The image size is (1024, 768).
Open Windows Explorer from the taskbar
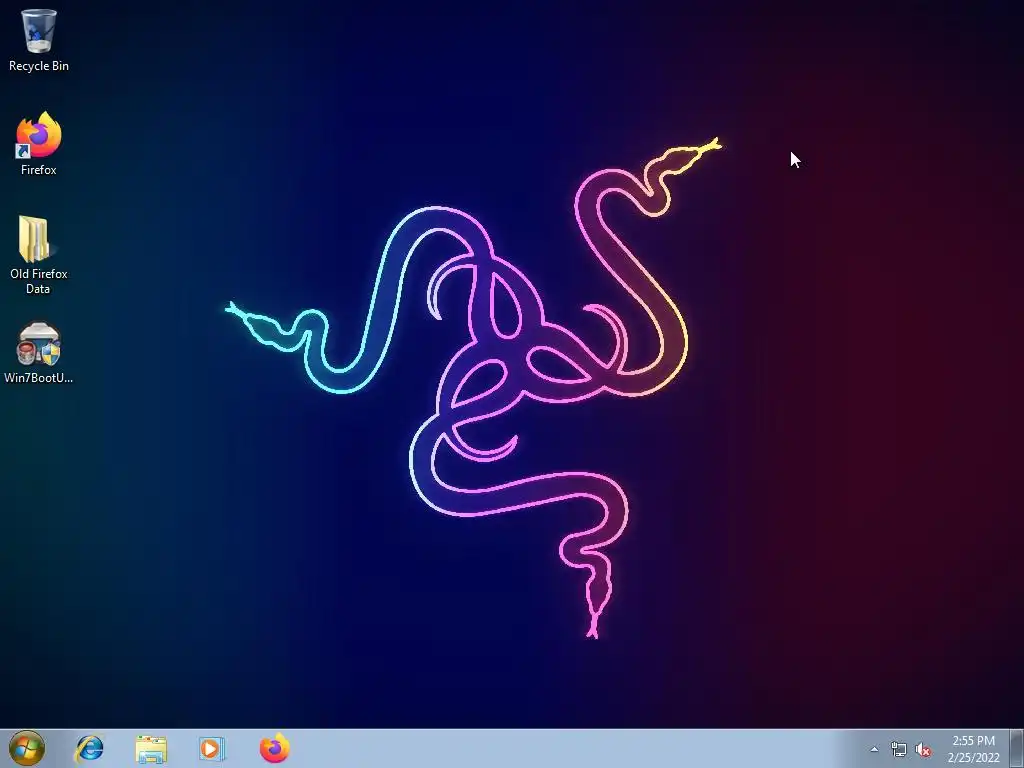[x=151, y=749]
